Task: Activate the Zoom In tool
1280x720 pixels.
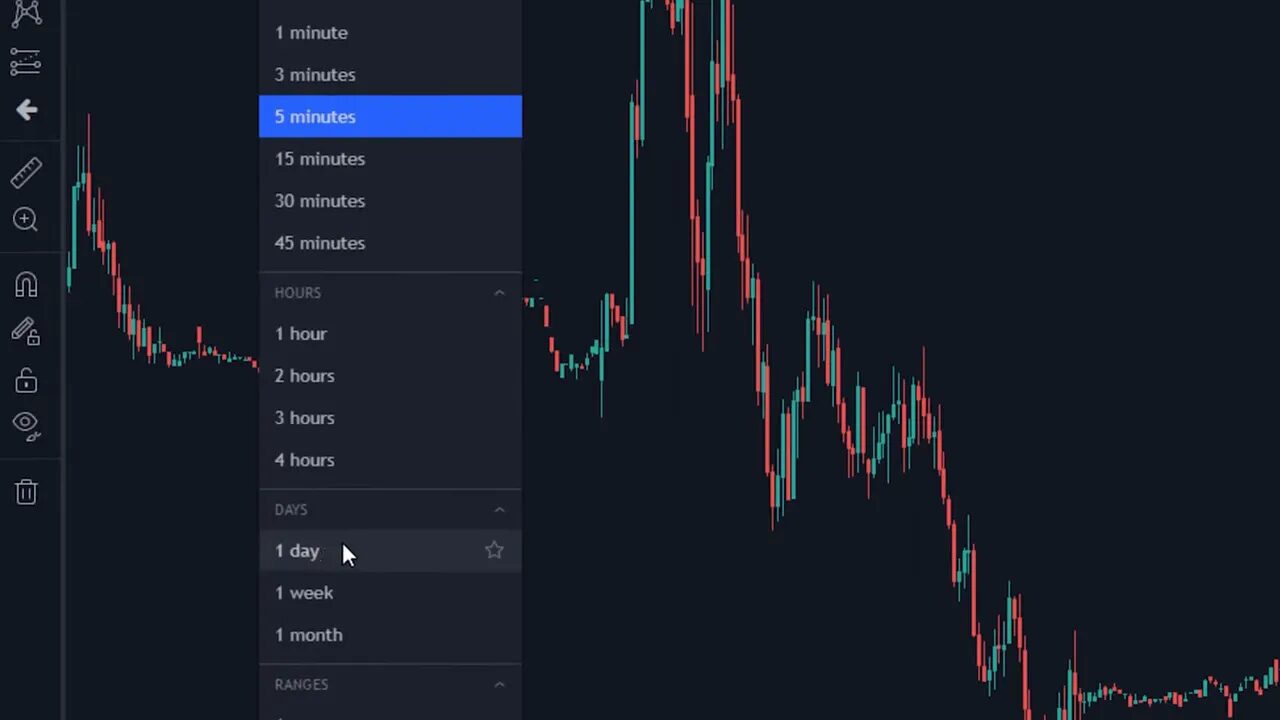Action: (x=26, y=220)
